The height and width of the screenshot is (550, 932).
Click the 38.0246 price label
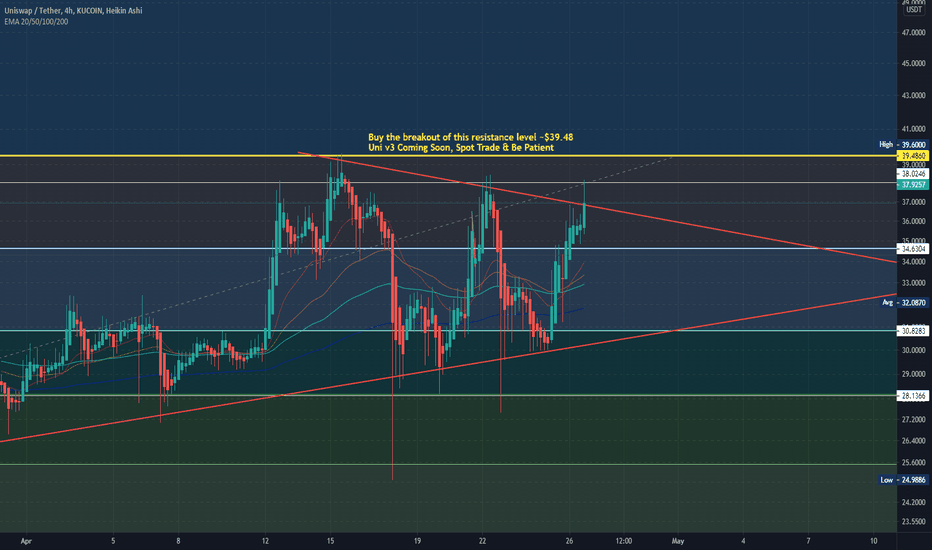(913, 174)
